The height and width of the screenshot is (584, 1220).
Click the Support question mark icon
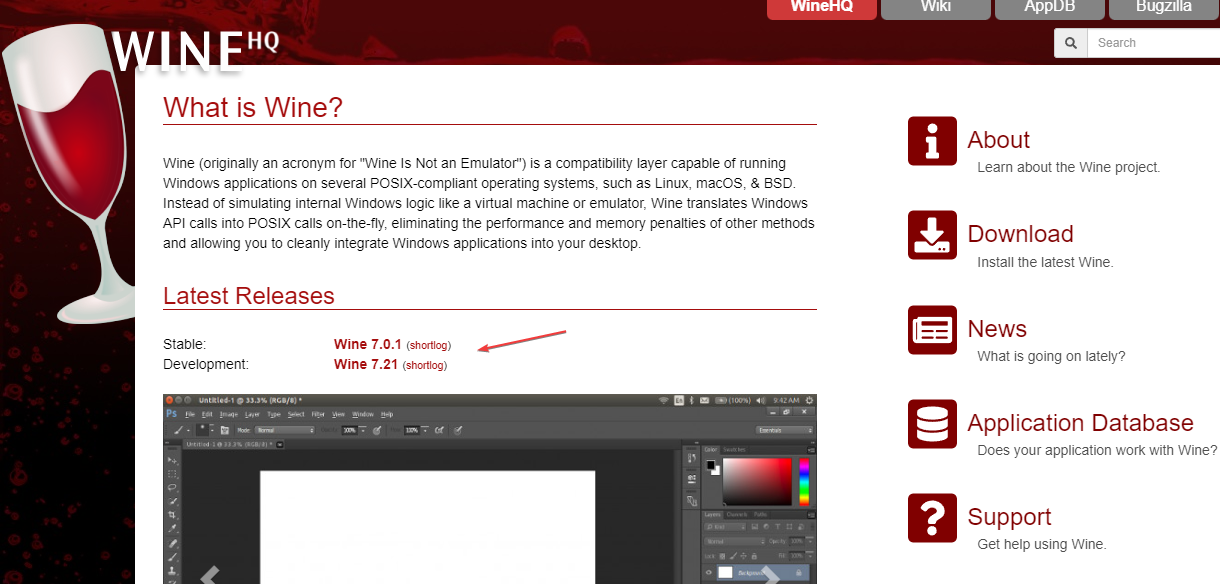point(932,518)
